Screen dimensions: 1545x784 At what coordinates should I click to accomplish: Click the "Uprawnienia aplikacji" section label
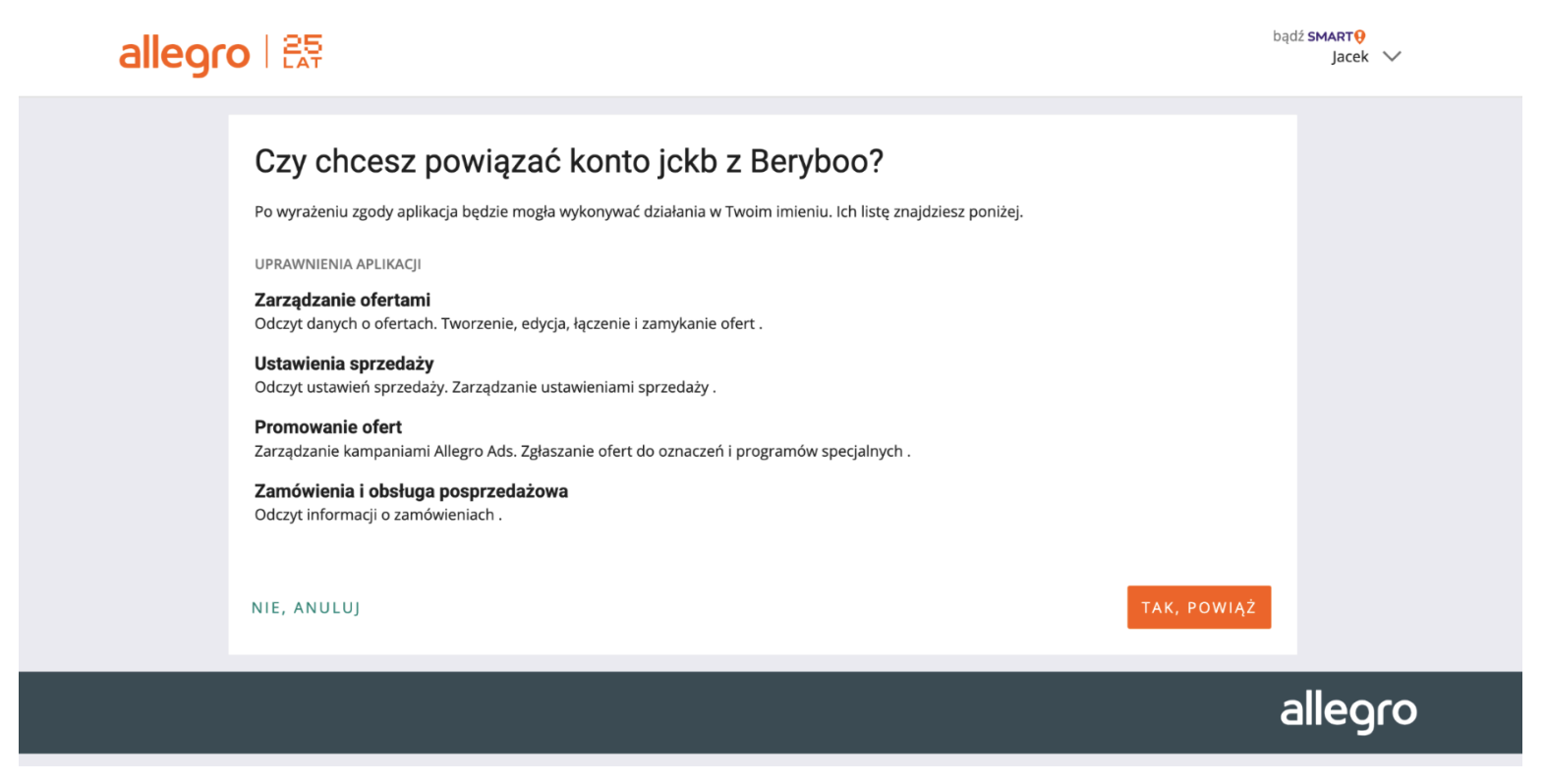click(x=337, y=264)
